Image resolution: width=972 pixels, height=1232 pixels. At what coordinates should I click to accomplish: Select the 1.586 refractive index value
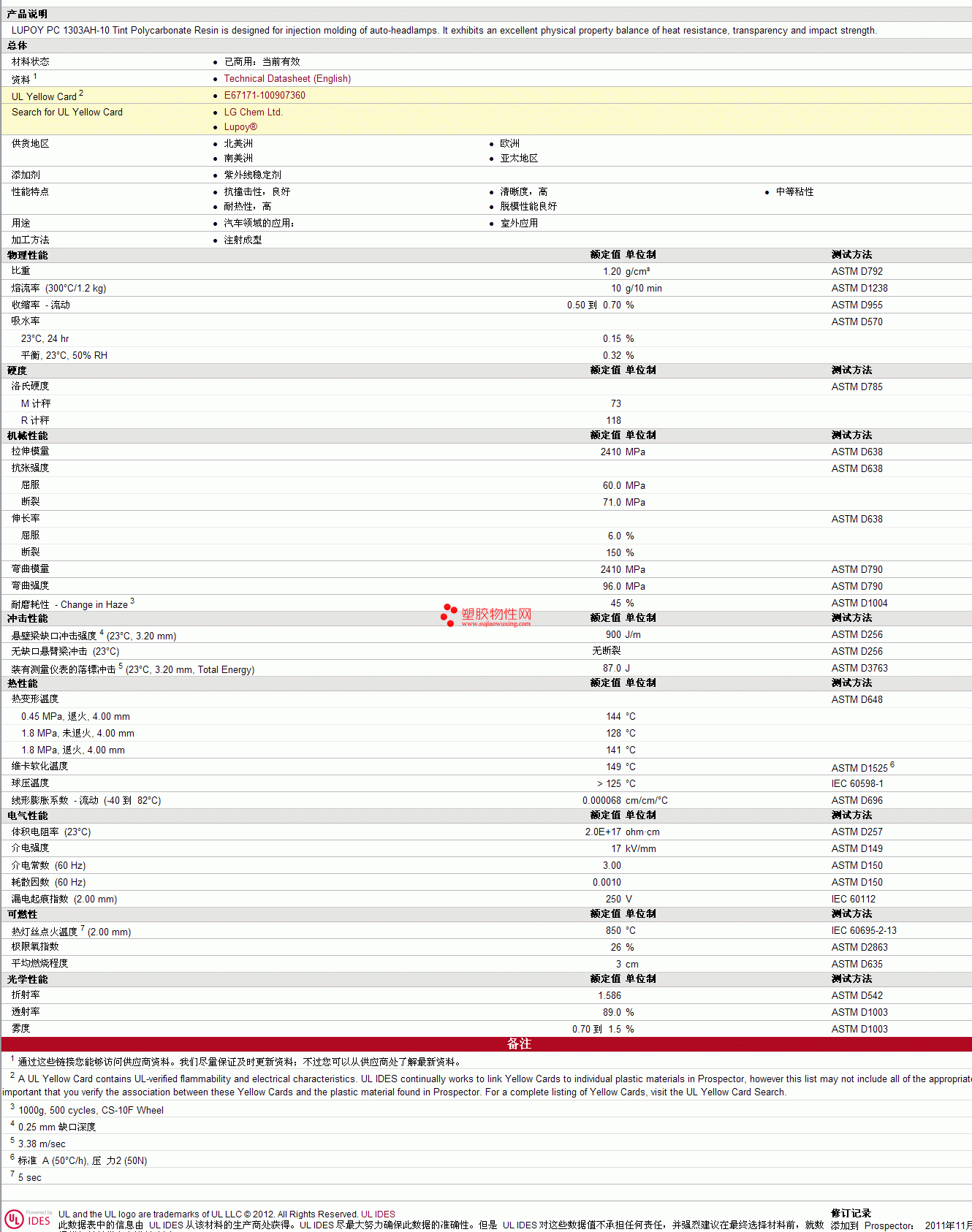click(x=610, y=995)
